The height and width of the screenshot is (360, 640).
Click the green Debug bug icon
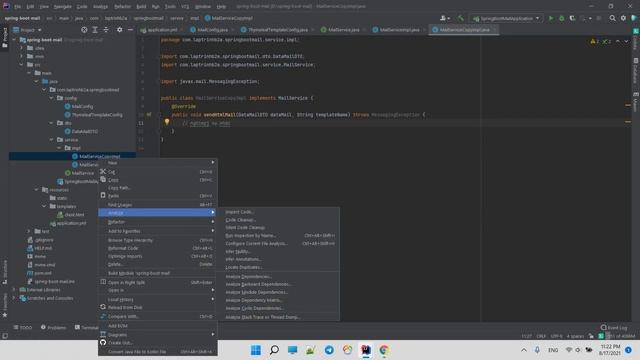[x=562, y=18]
